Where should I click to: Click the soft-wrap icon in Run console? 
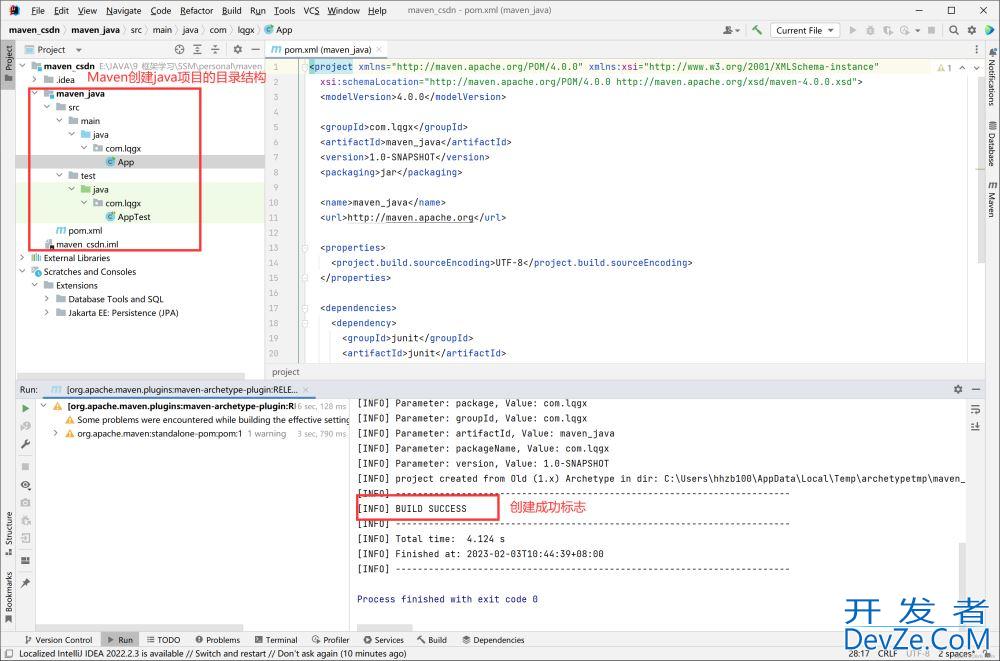975,409
